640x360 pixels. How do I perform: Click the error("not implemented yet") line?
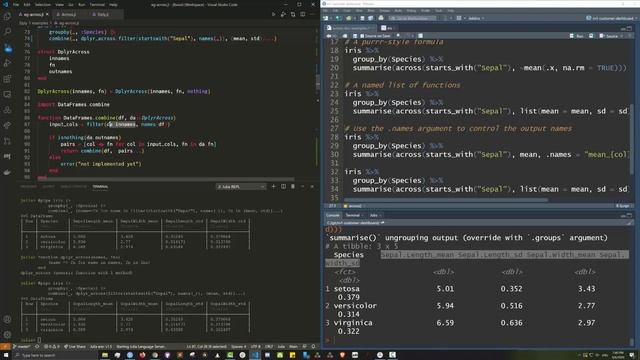pyautogui.click(x=101, y=164)
